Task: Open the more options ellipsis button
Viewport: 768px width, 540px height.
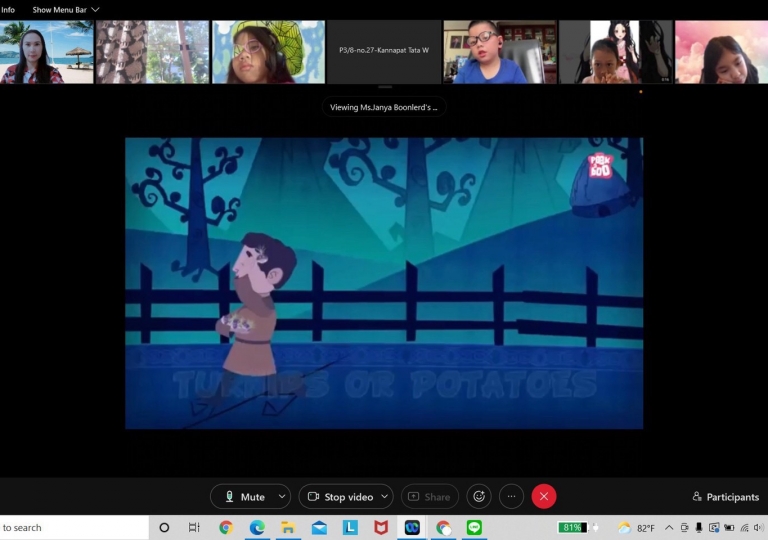Action: 511,496
